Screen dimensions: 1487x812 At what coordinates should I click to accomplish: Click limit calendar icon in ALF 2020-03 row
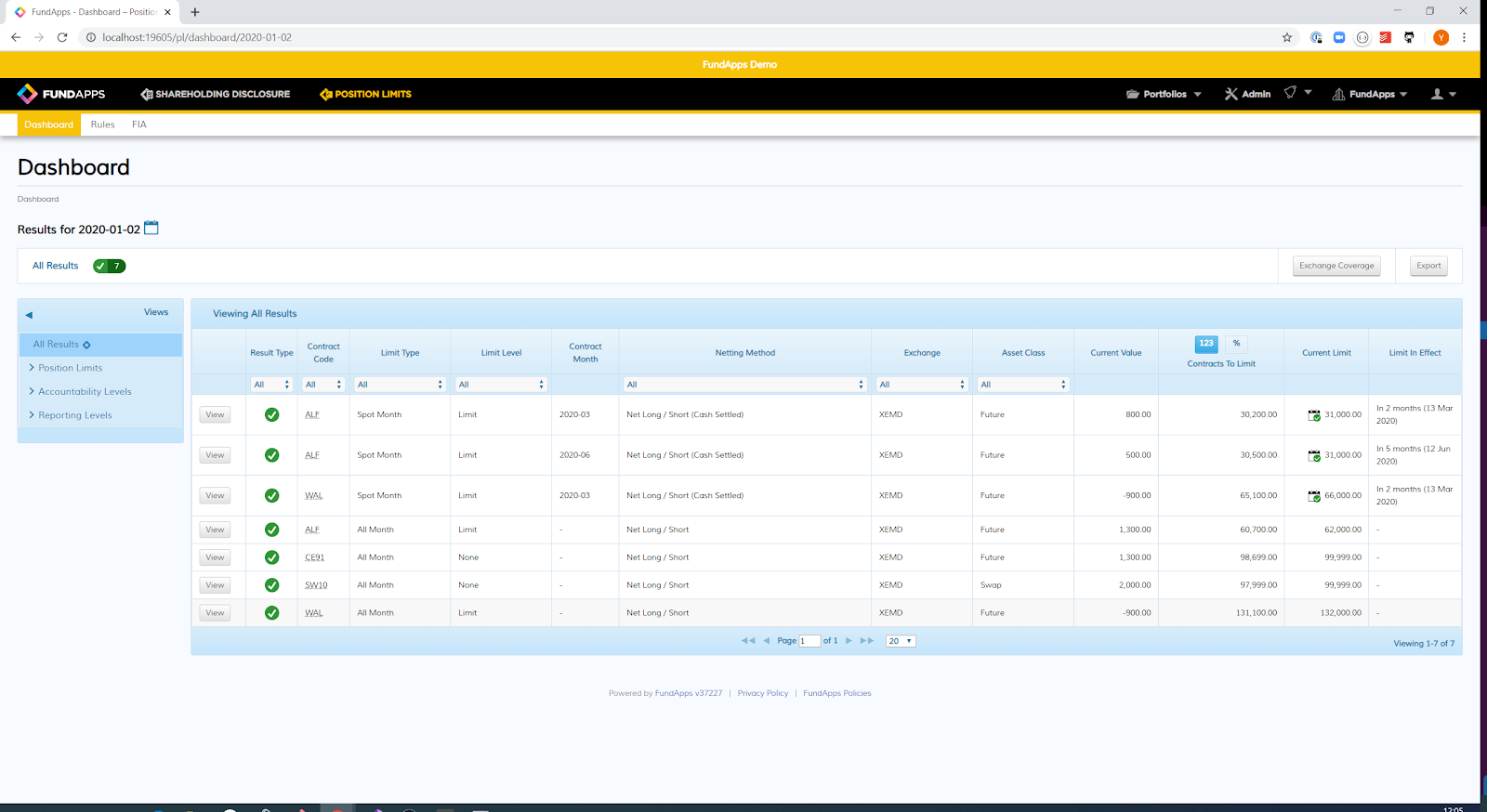click(1314, 415)
